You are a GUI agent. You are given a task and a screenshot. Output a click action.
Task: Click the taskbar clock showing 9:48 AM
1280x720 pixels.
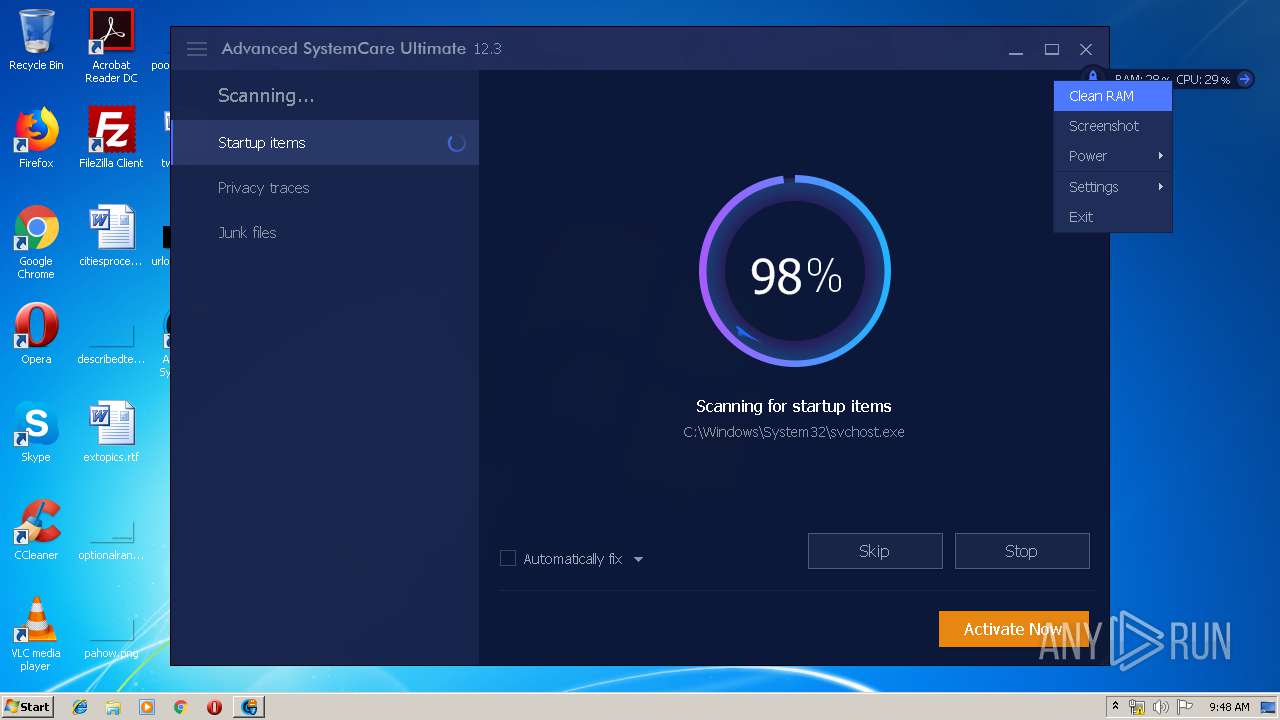[x=1229, y=707]
